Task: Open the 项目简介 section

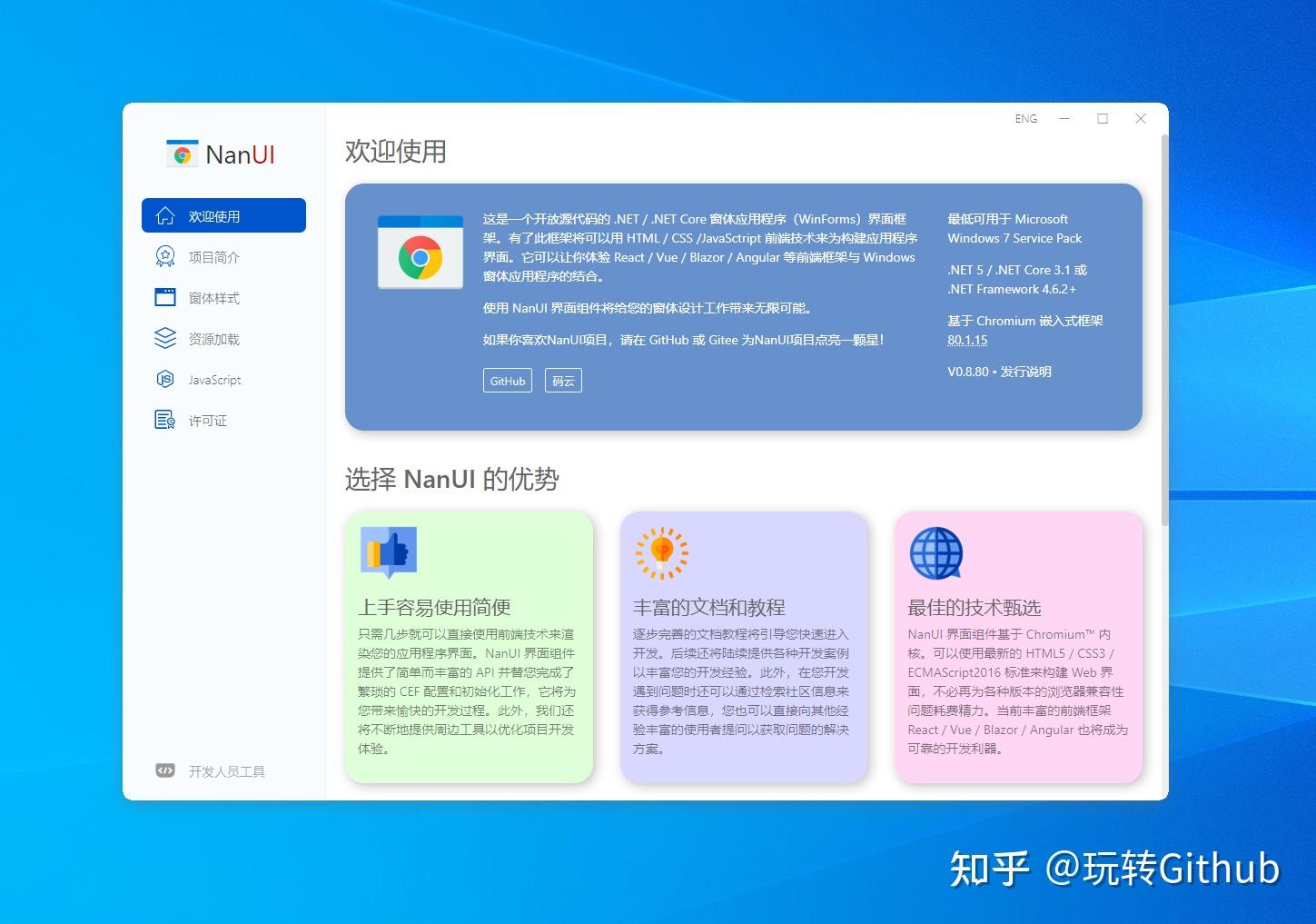Action: pos(214,256)
